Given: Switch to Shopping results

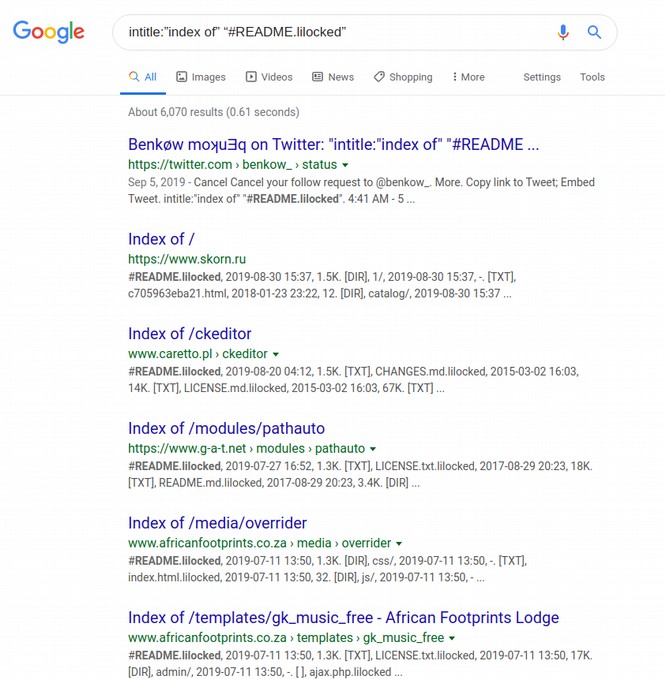Looking at the screenshot, I should click(x=403, y=77).
